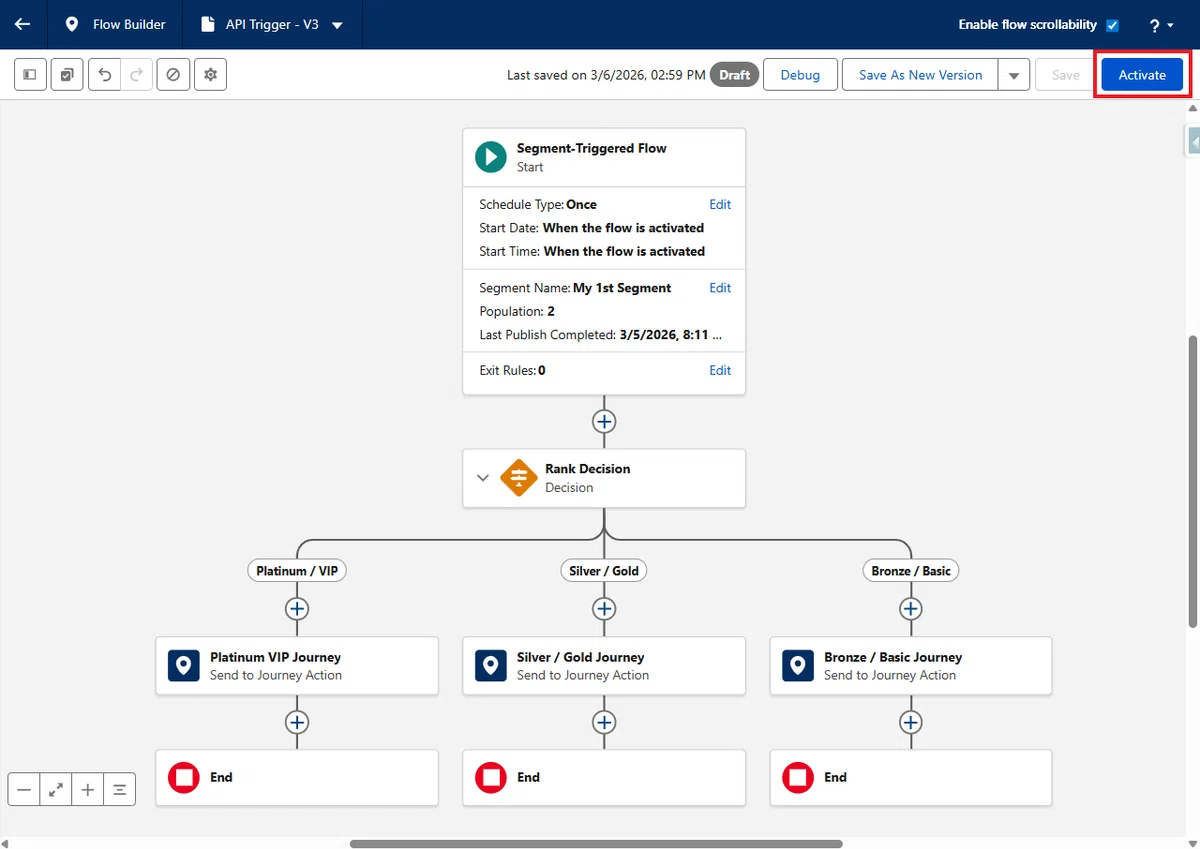Screen dimensions: 1200x849
Task: Add element under Platinum / VIP branch
Action: coord(297,609)
